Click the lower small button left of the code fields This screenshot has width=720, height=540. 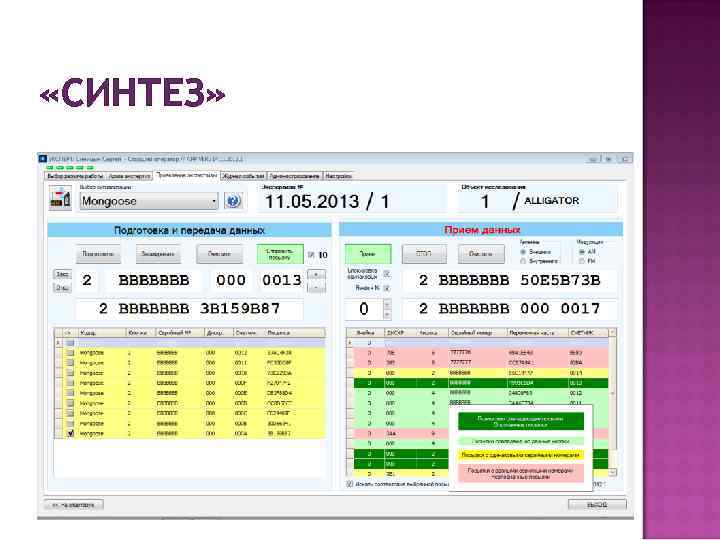[x=62, y=287]
